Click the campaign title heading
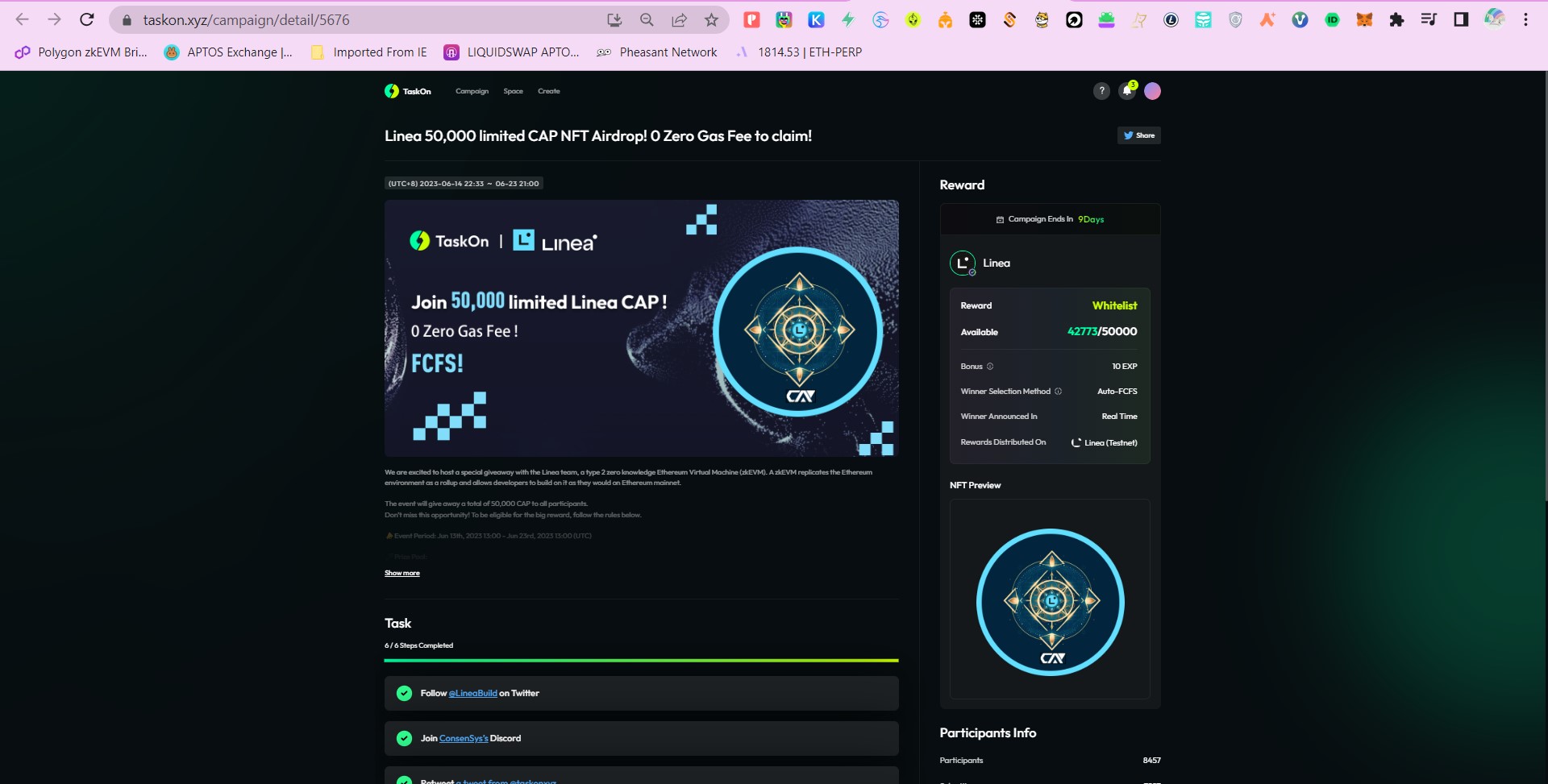Image resolution: width=1548 pixels, height=784 pixels. (598, 136)
